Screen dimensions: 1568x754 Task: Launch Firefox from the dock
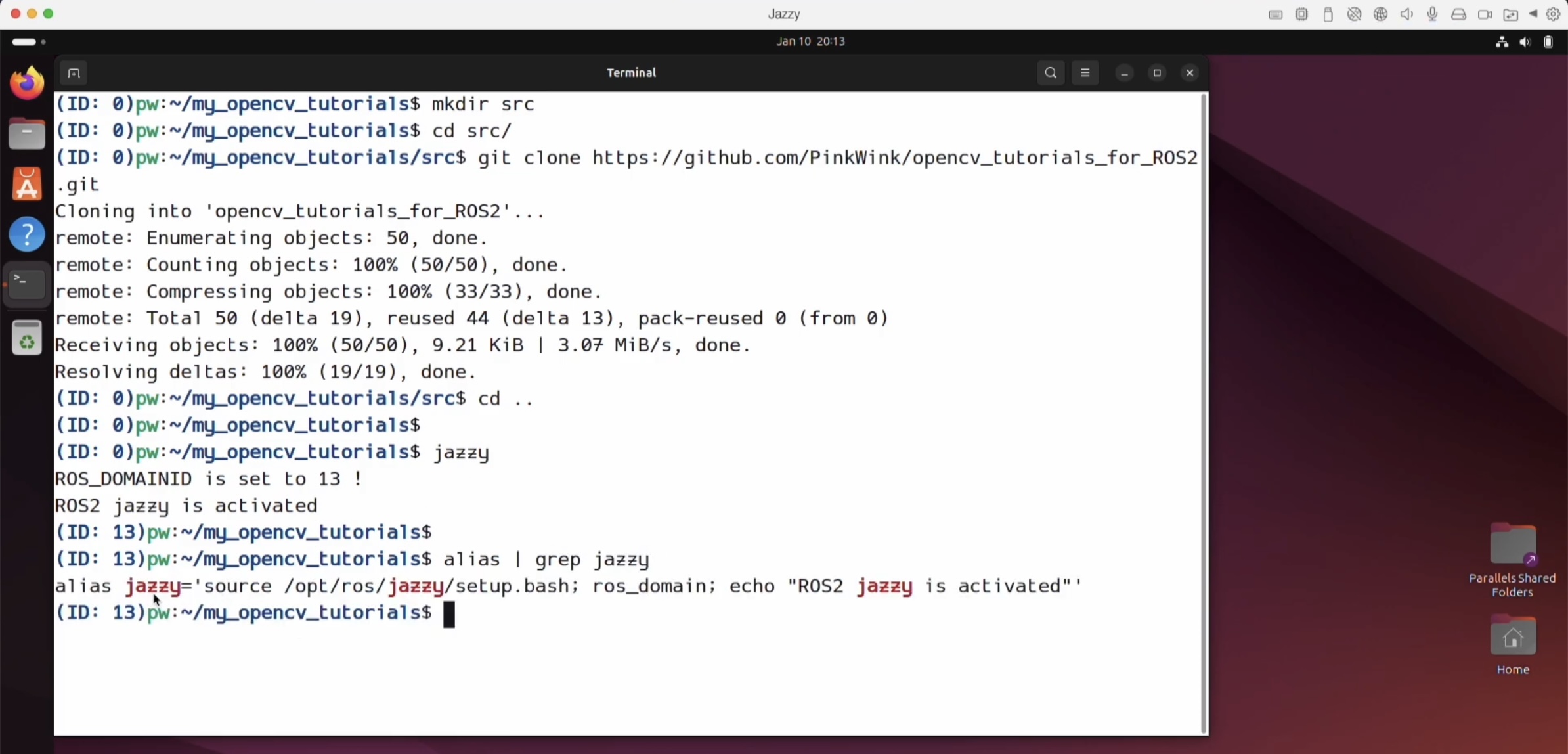point(27,83)
